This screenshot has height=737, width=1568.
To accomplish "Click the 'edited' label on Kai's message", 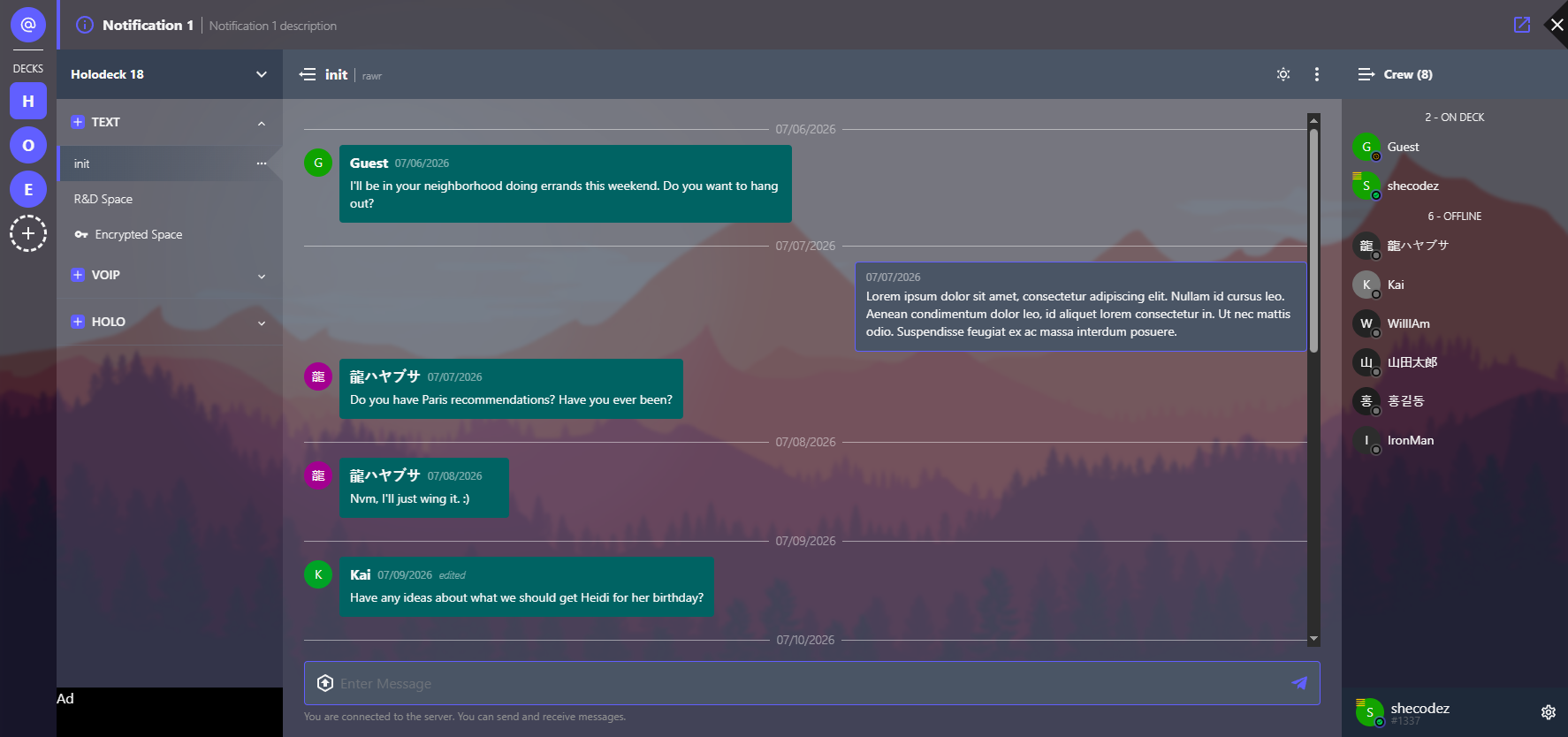I will tap(453, 575).
